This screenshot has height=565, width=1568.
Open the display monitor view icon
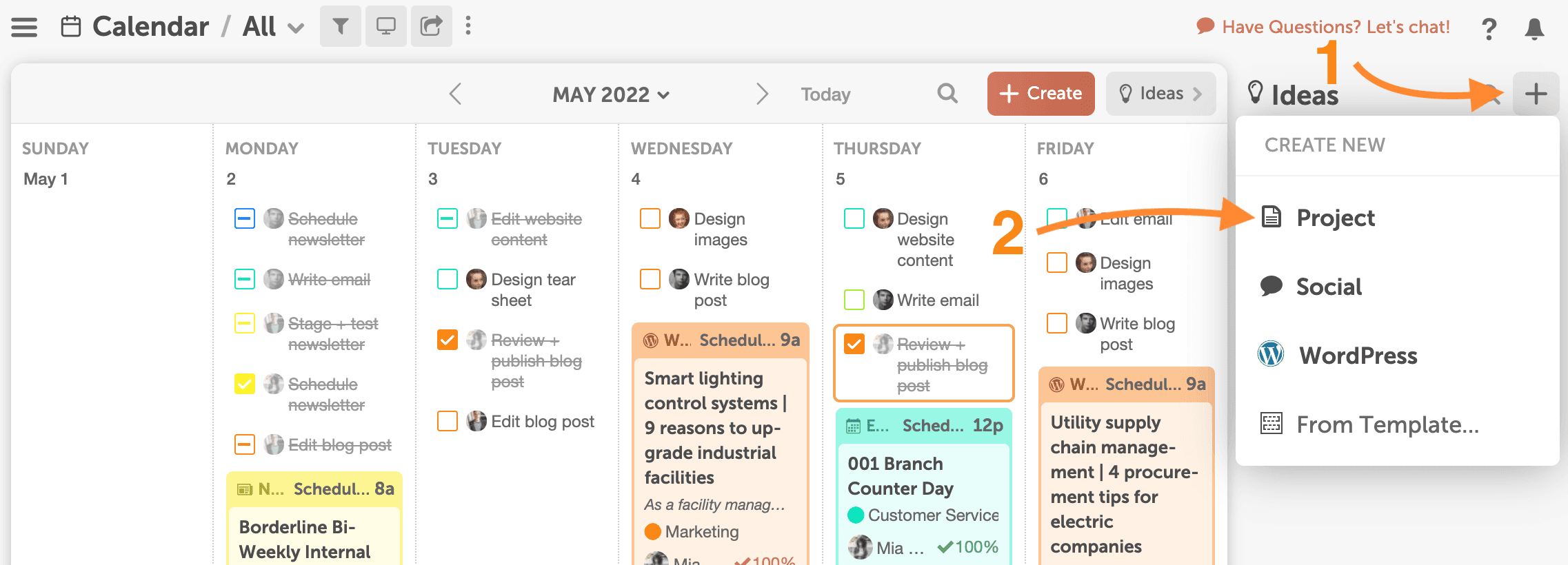tap(385, 26)
